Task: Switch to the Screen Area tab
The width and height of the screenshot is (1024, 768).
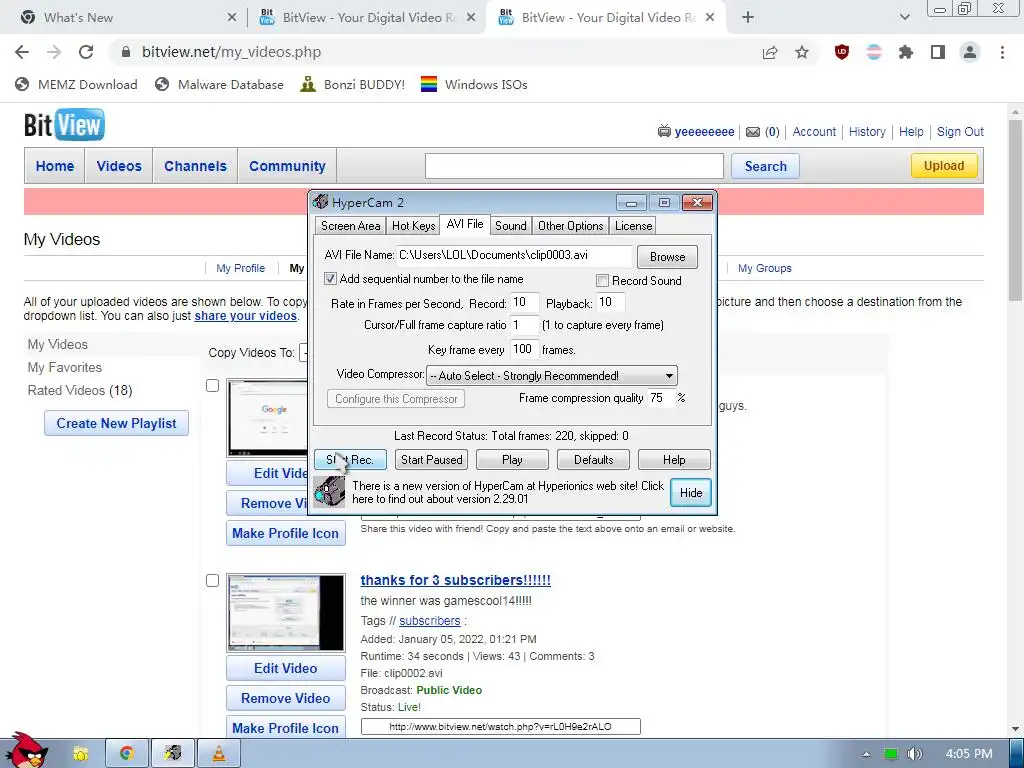Action: pyautogui.click(x=350, y=226)
